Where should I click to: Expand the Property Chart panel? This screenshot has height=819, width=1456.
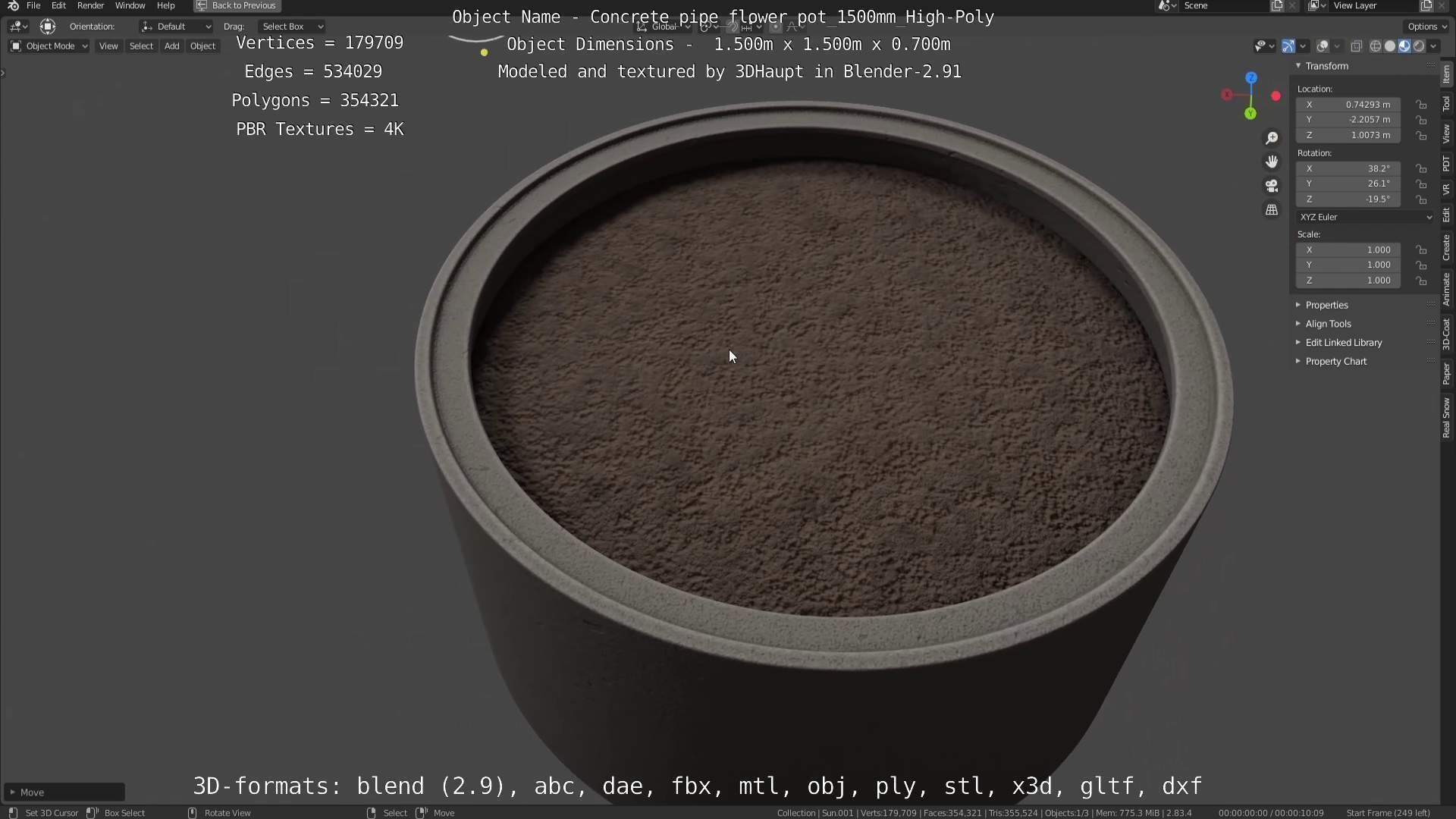point(1335,362)
